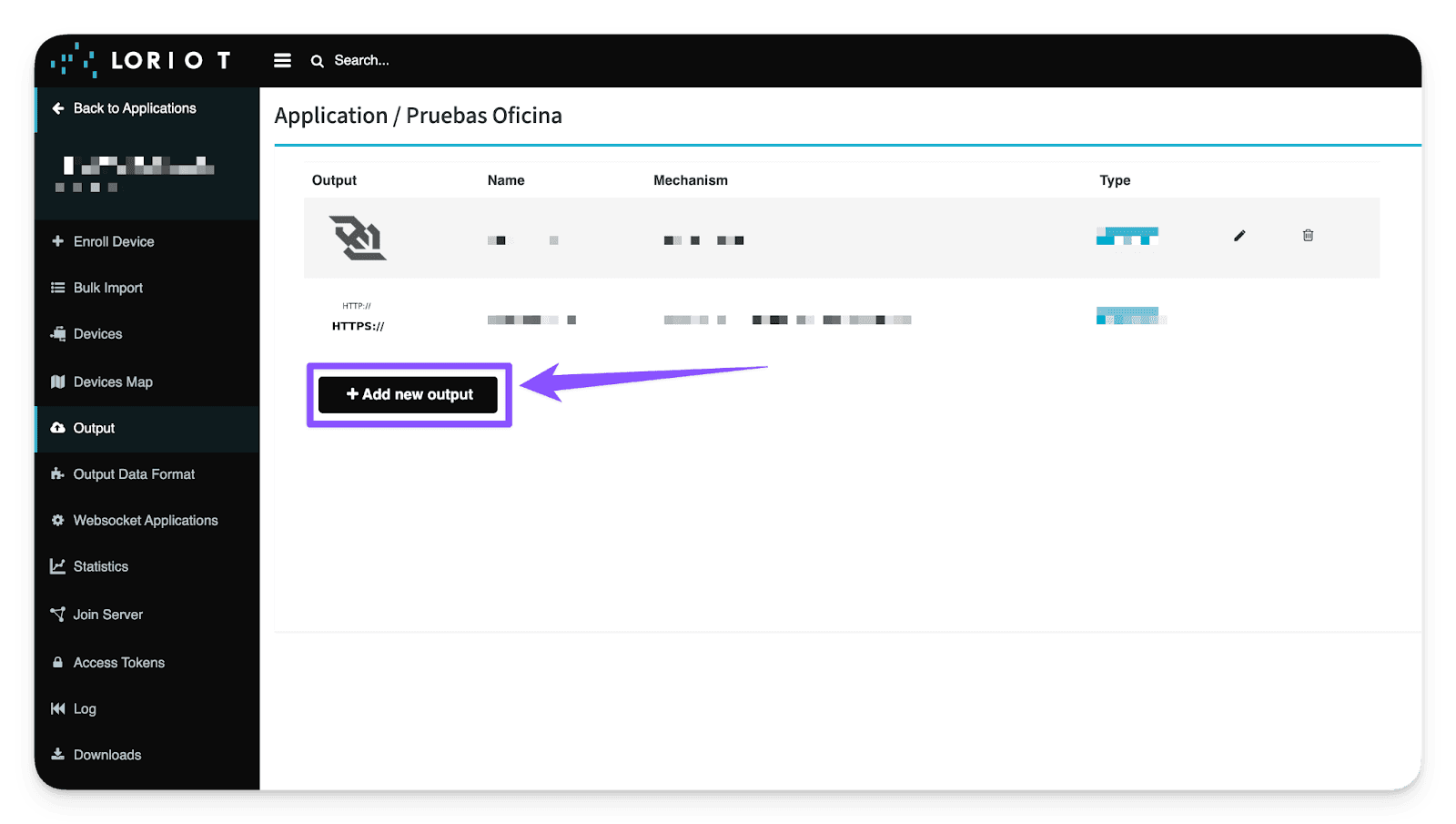This screenshot has height=824, width=1456.
Task: Click the Downloads icon
Action: point(58,754)
